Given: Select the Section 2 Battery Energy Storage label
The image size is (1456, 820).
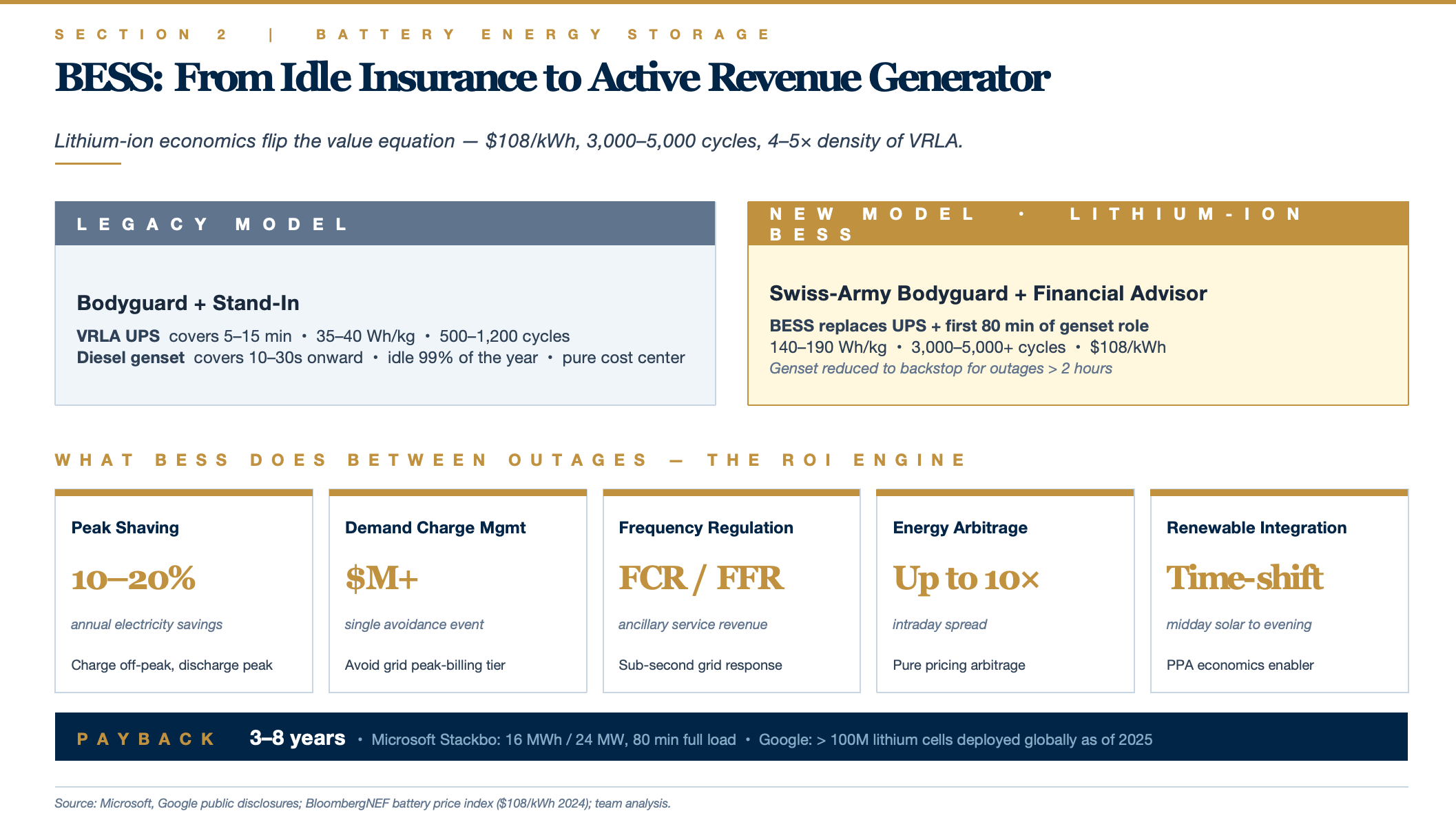Looking at the screenshot, I should [412, 34].
